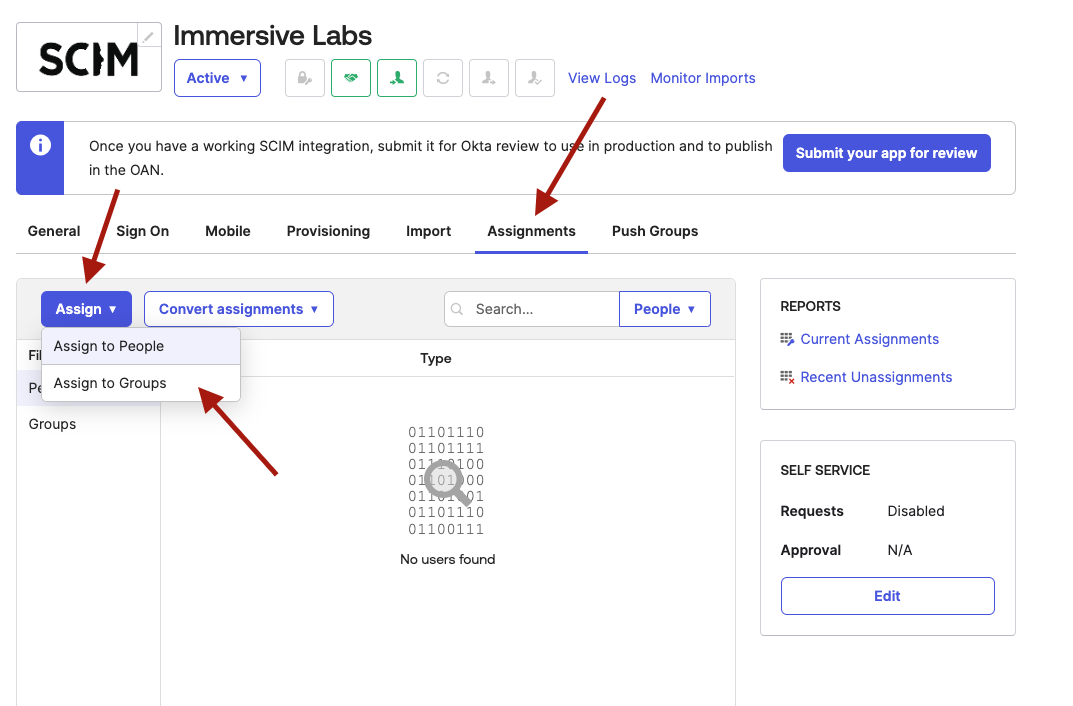The width and height of the screenshot is (1073, 706).
Task: Click the REPORTS heading
Action: 810,306
